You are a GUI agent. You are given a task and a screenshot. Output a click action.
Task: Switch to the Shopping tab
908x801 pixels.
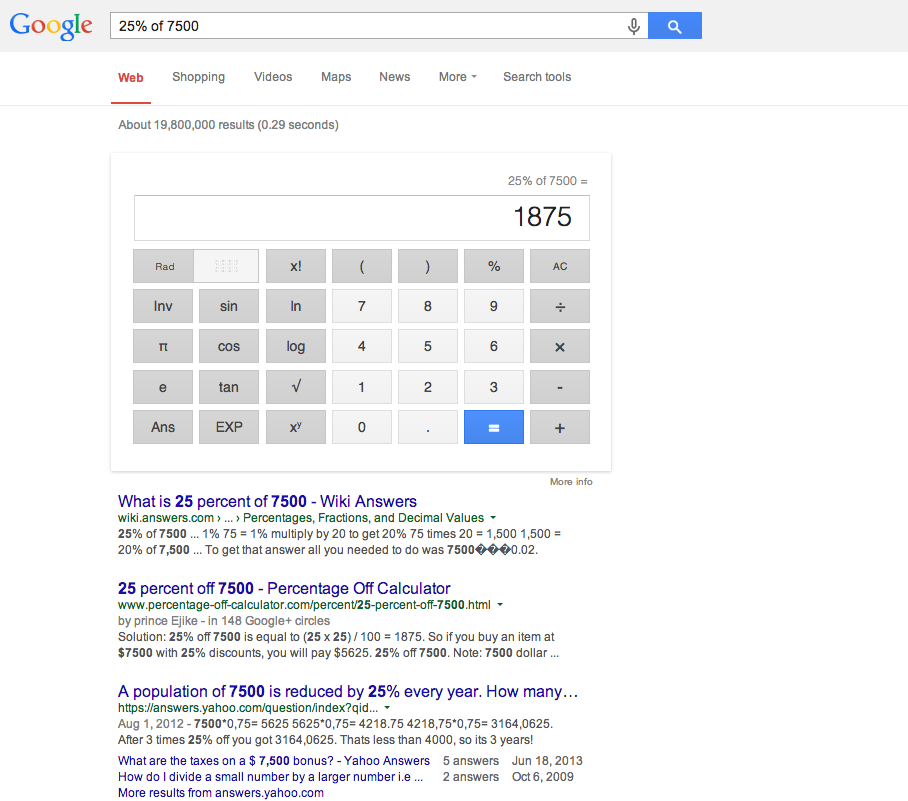click(x=199, y=77)
